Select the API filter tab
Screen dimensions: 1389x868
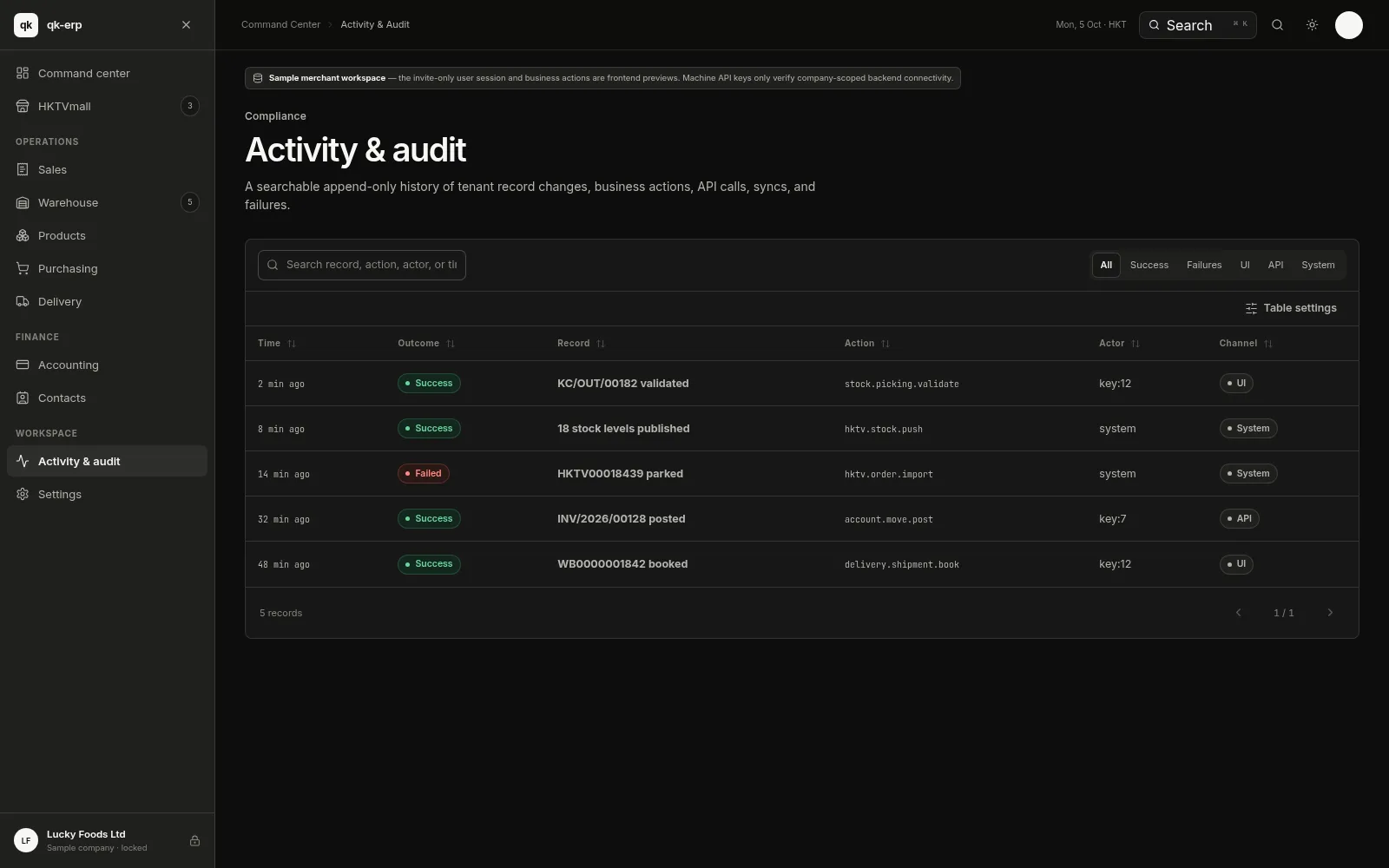[x=1275, y=265]
